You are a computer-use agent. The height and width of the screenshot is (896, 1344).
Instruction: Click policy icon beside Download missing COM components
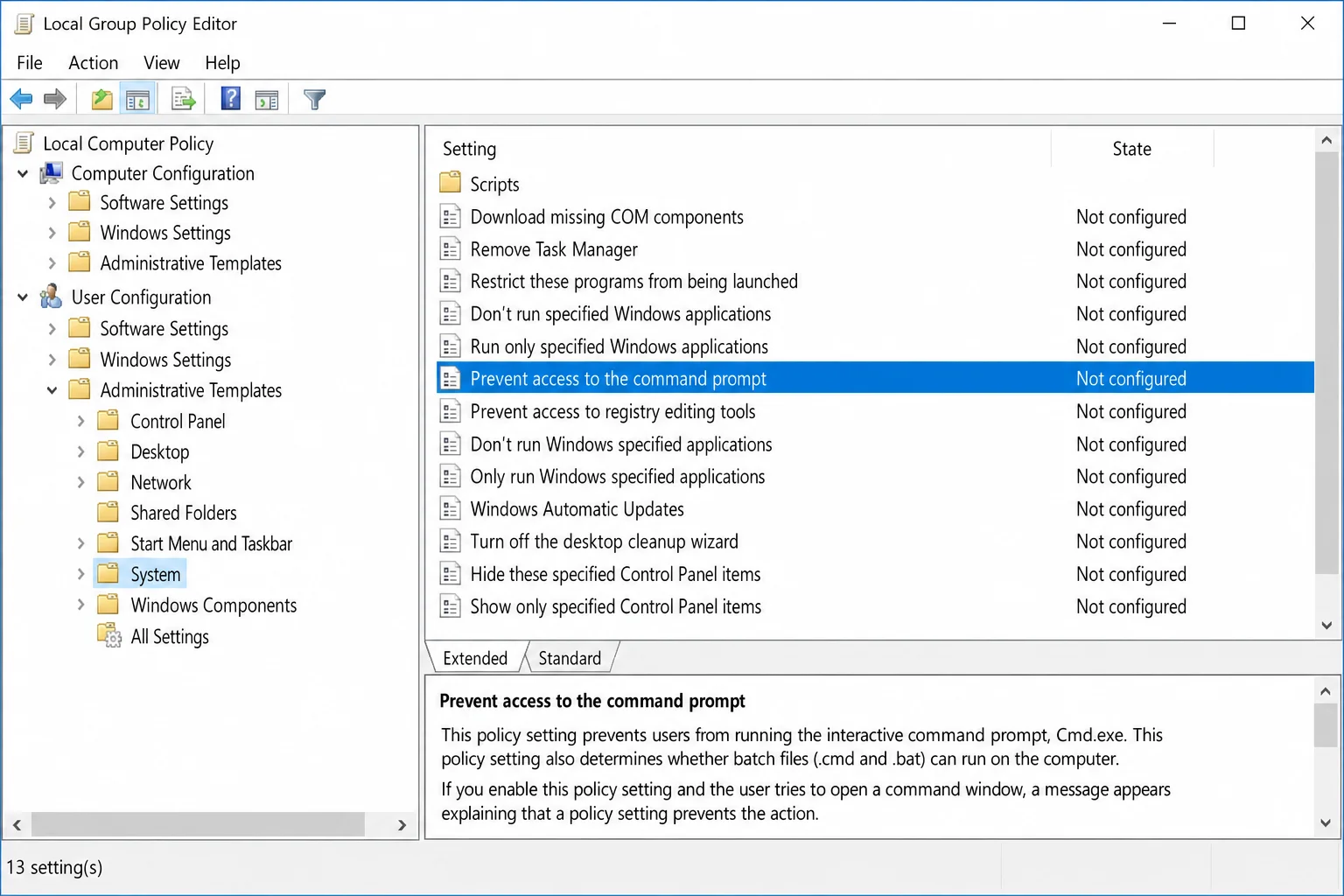(450, 217)
